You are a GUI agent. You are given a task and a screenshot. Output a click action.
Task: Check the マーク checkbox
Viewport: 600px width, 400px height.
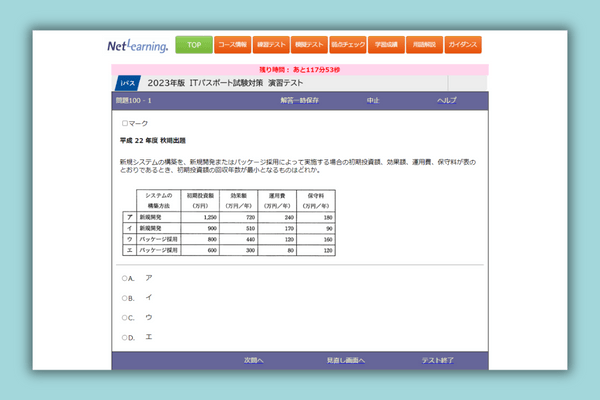click(x=124, y=123)
